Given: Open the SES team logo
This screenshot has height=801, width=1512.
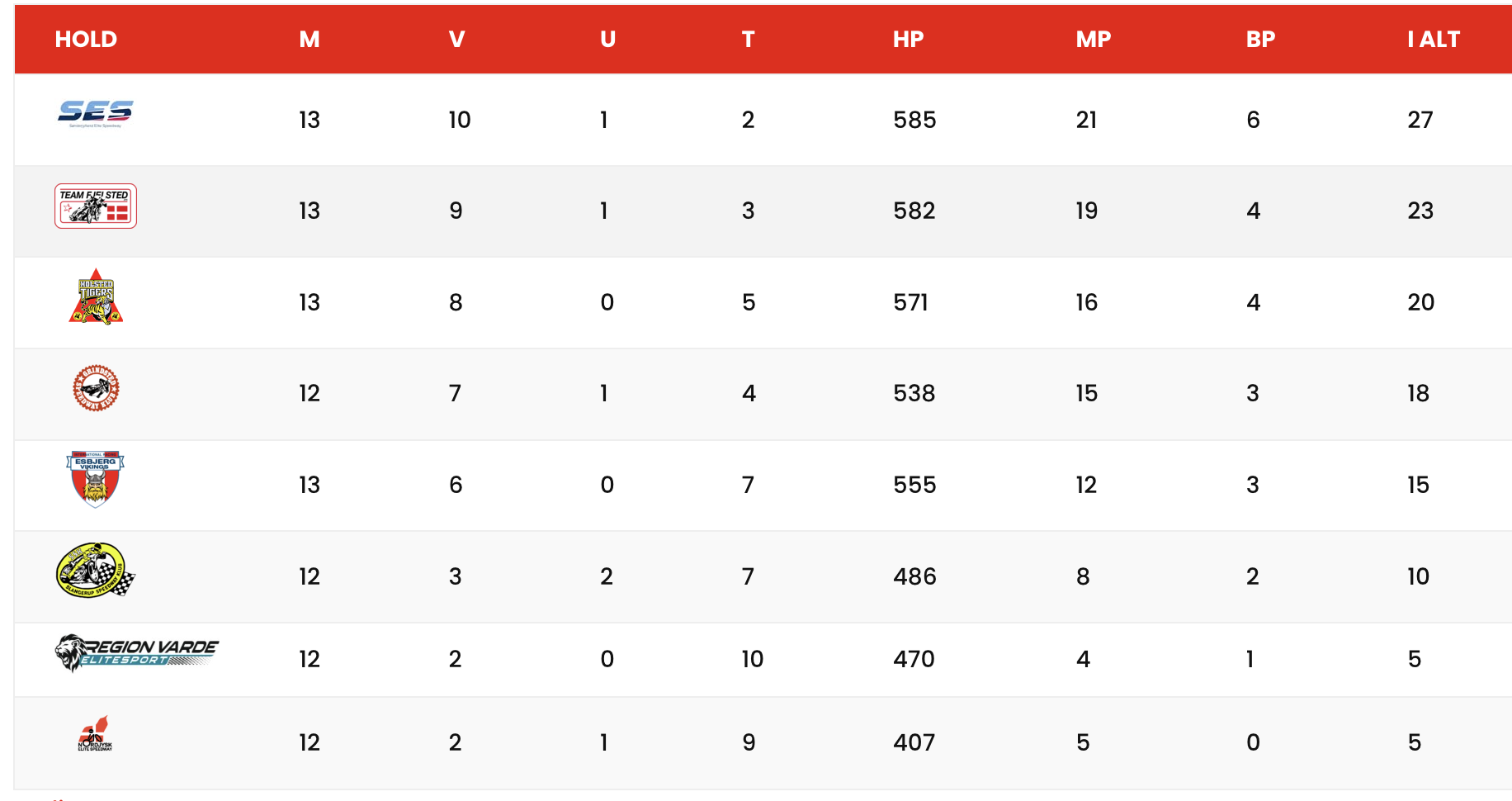Looking at the screenshot, I should pyautogui.click(x=96, y=114).
